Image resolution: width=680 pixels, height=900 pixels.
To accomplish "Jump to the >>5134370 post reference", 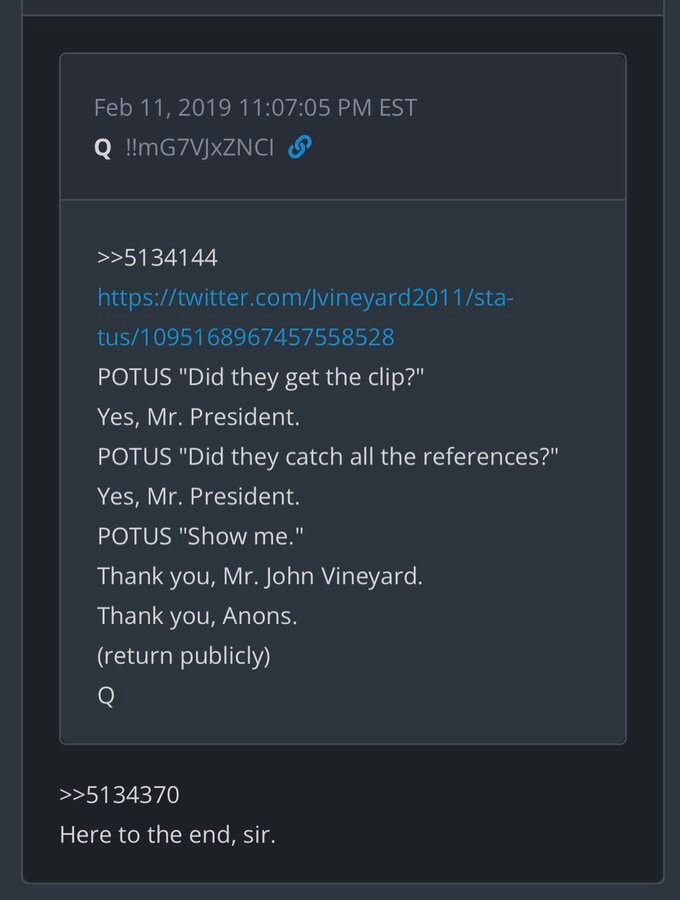I will coord(119,795).
